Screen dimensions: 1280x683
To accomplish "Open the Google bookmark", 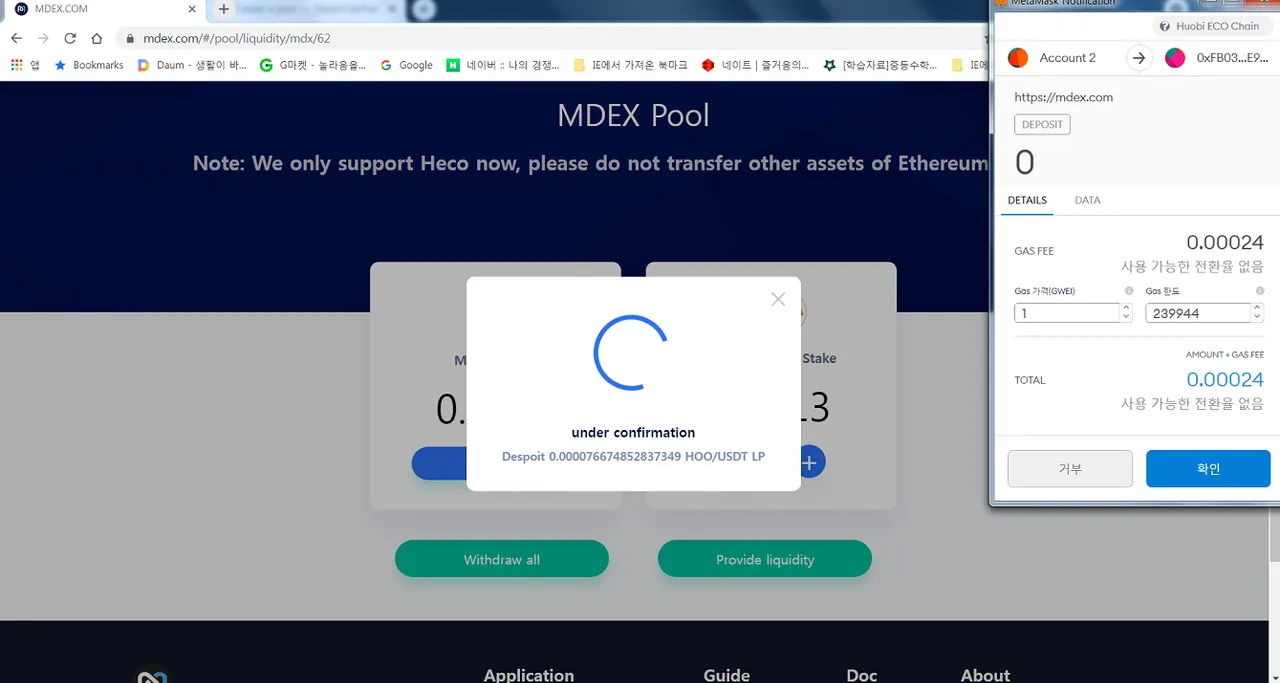I will pos(406,65).
